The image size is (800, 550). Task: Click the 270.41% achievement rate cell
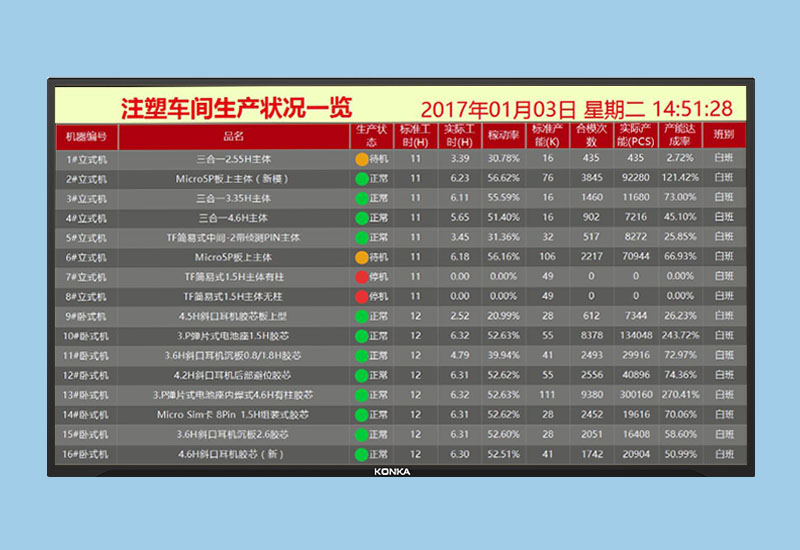(x=680, y=395)
